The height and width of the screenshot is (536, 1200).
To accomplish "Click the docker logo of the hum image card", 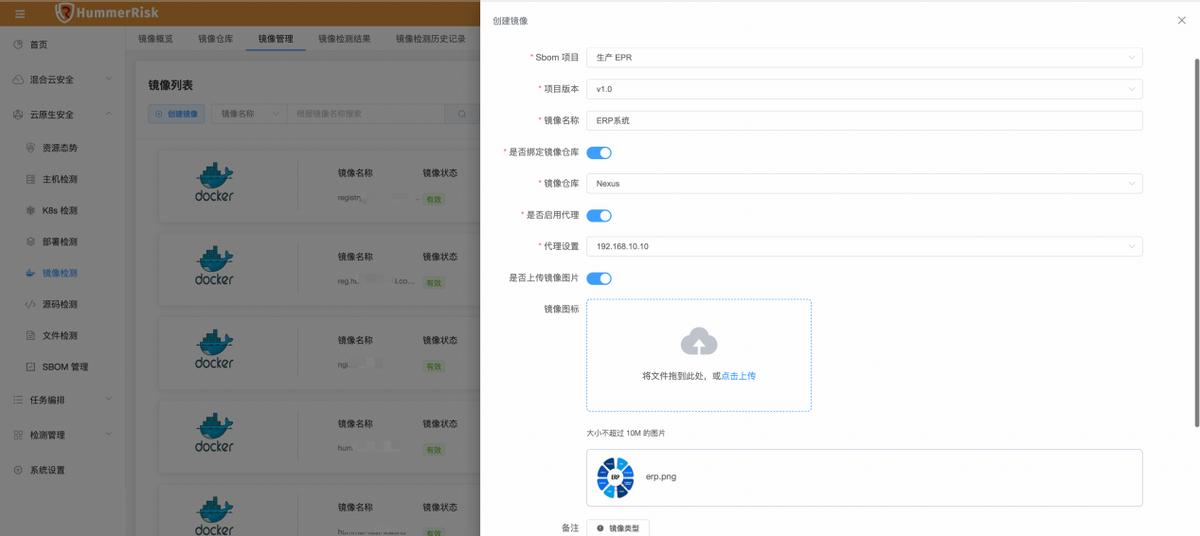I will tap(214, 434).
